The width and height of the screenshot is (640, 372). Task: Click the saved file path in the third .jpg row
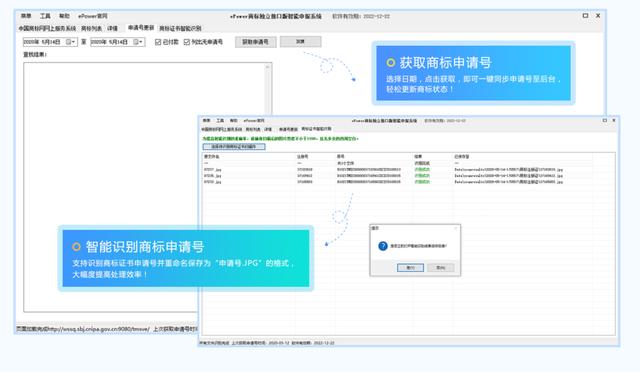509,182
